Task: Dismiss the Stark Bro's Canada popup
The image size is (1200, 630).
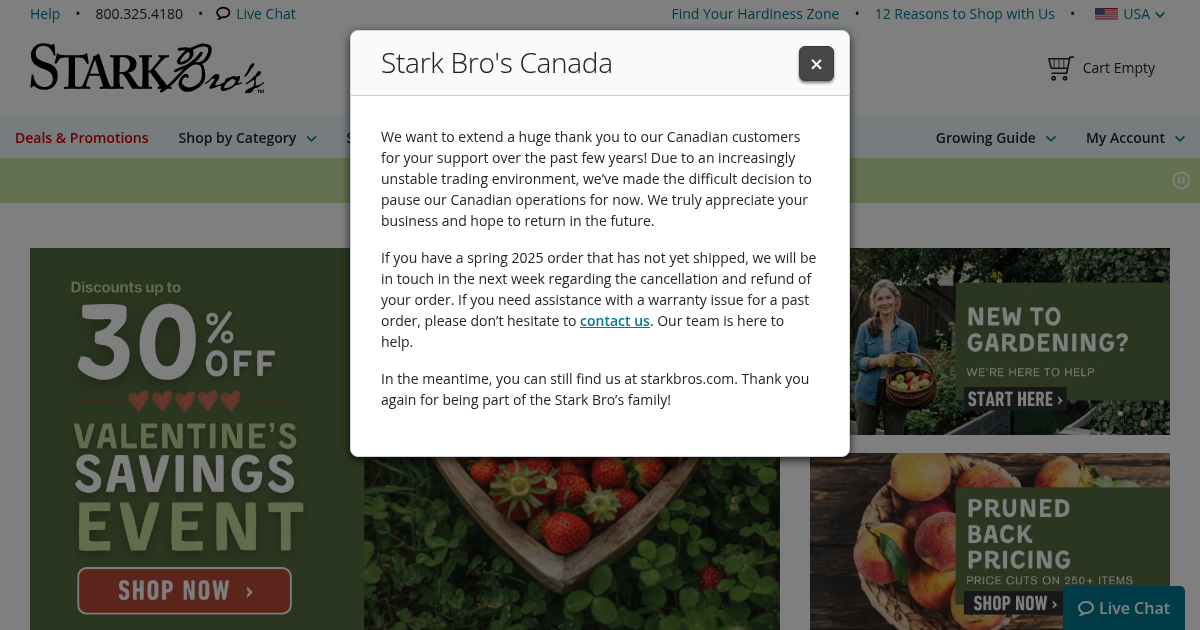Action: (x=816, y=63)
